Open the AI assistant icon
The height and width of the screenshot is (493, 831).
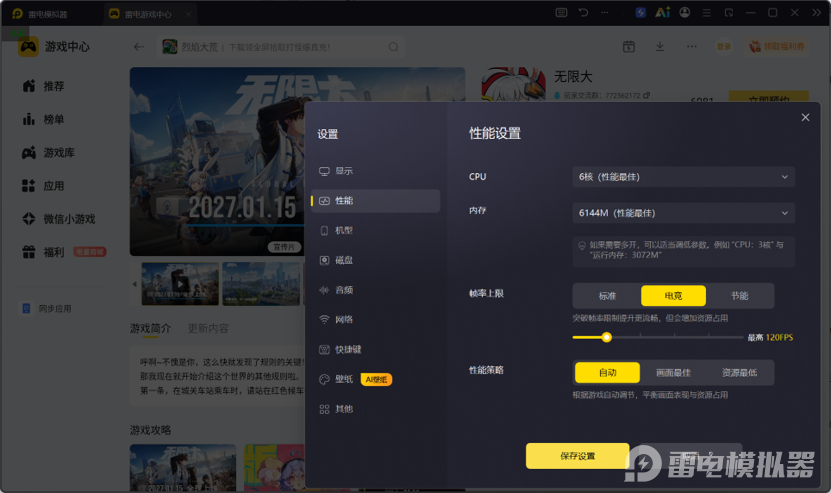662,13
